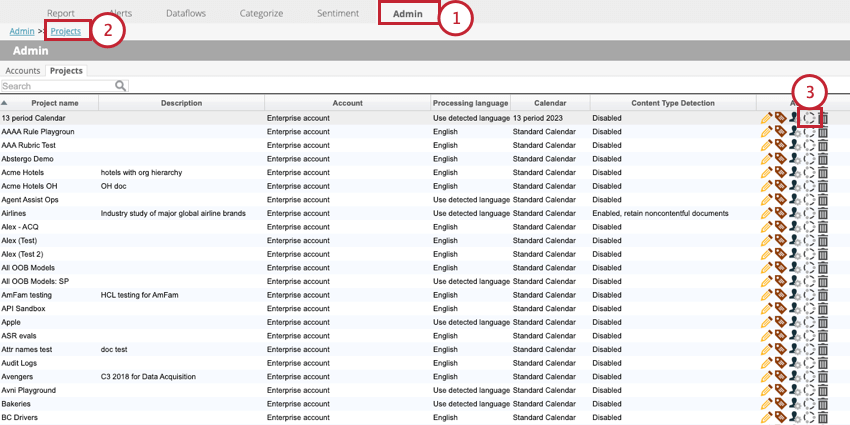Click the tag icon for Abstergo Demo
The height and width of the screenshot is (425, 850).
coord(780,159)
